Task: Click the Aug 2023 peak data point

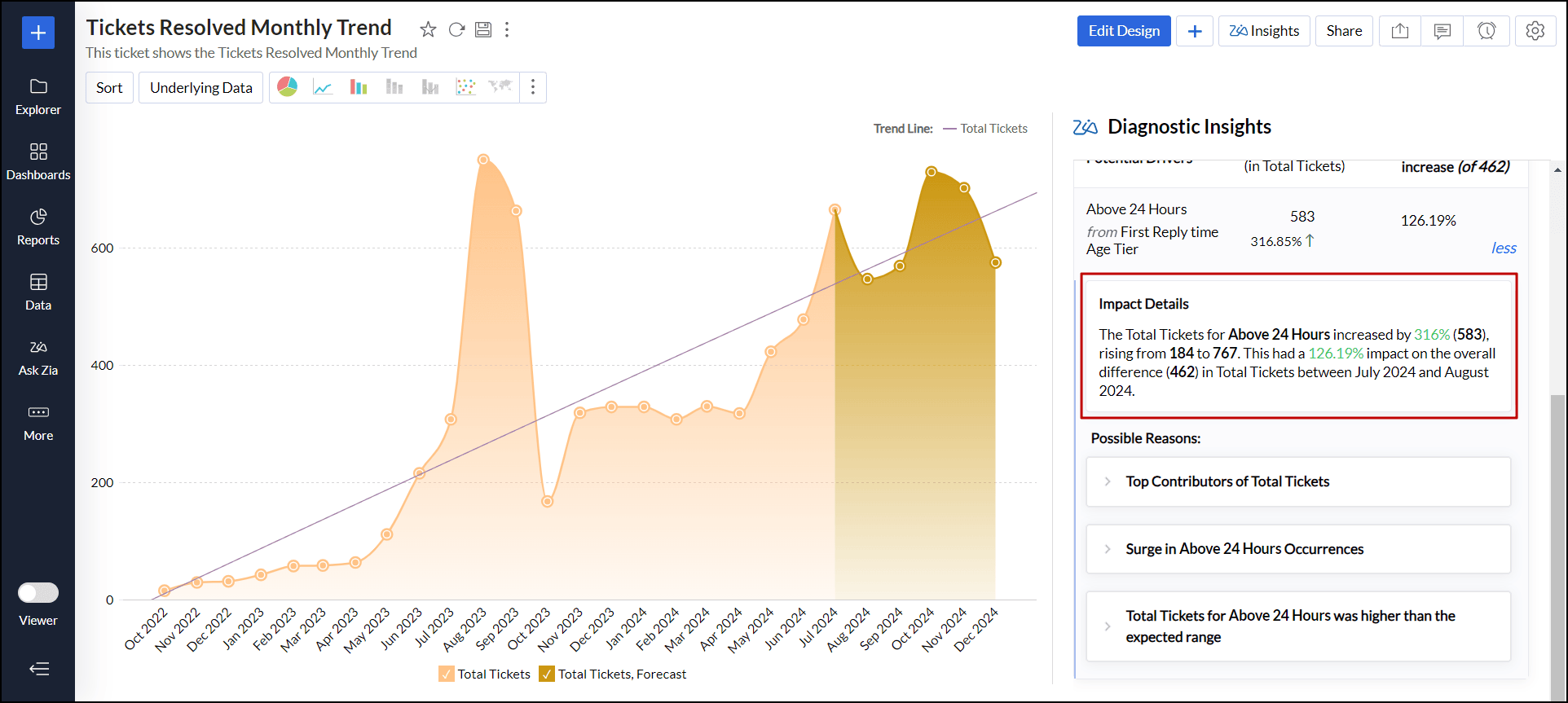Action: (483, 160)
